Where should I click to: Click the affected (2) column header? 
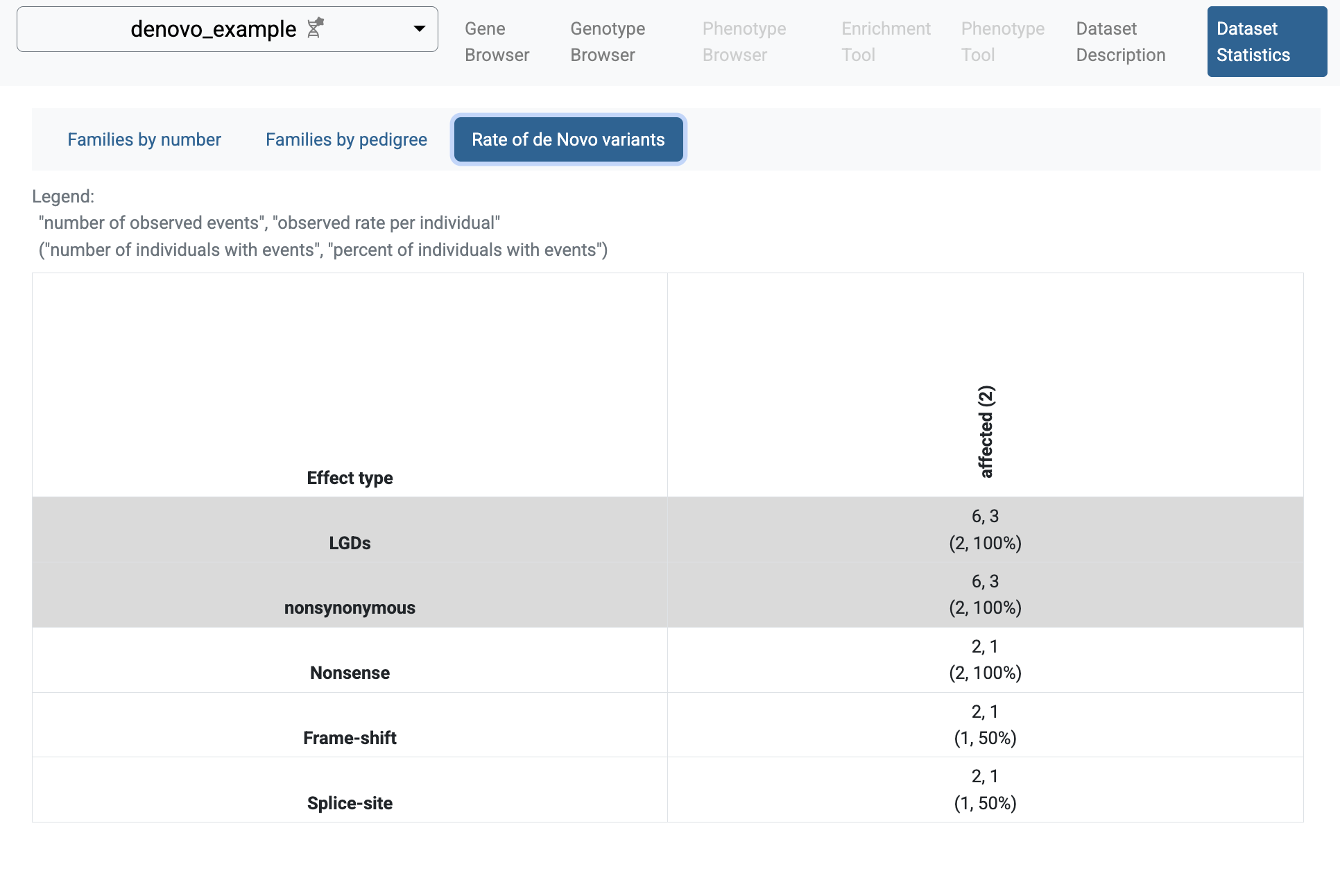tap(985, 433)
